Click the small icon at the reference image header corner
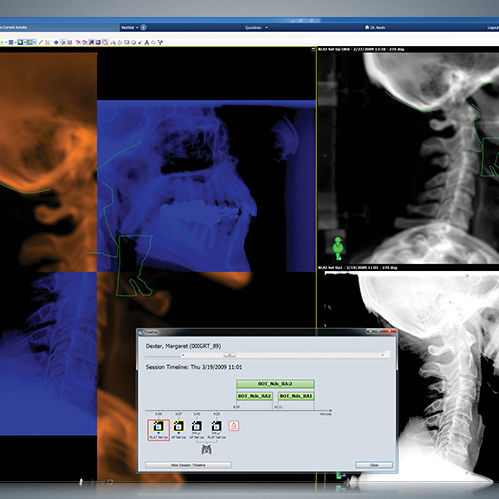Image resolution: width=499 pixels, height=499 pixels. tap(313, 49)
